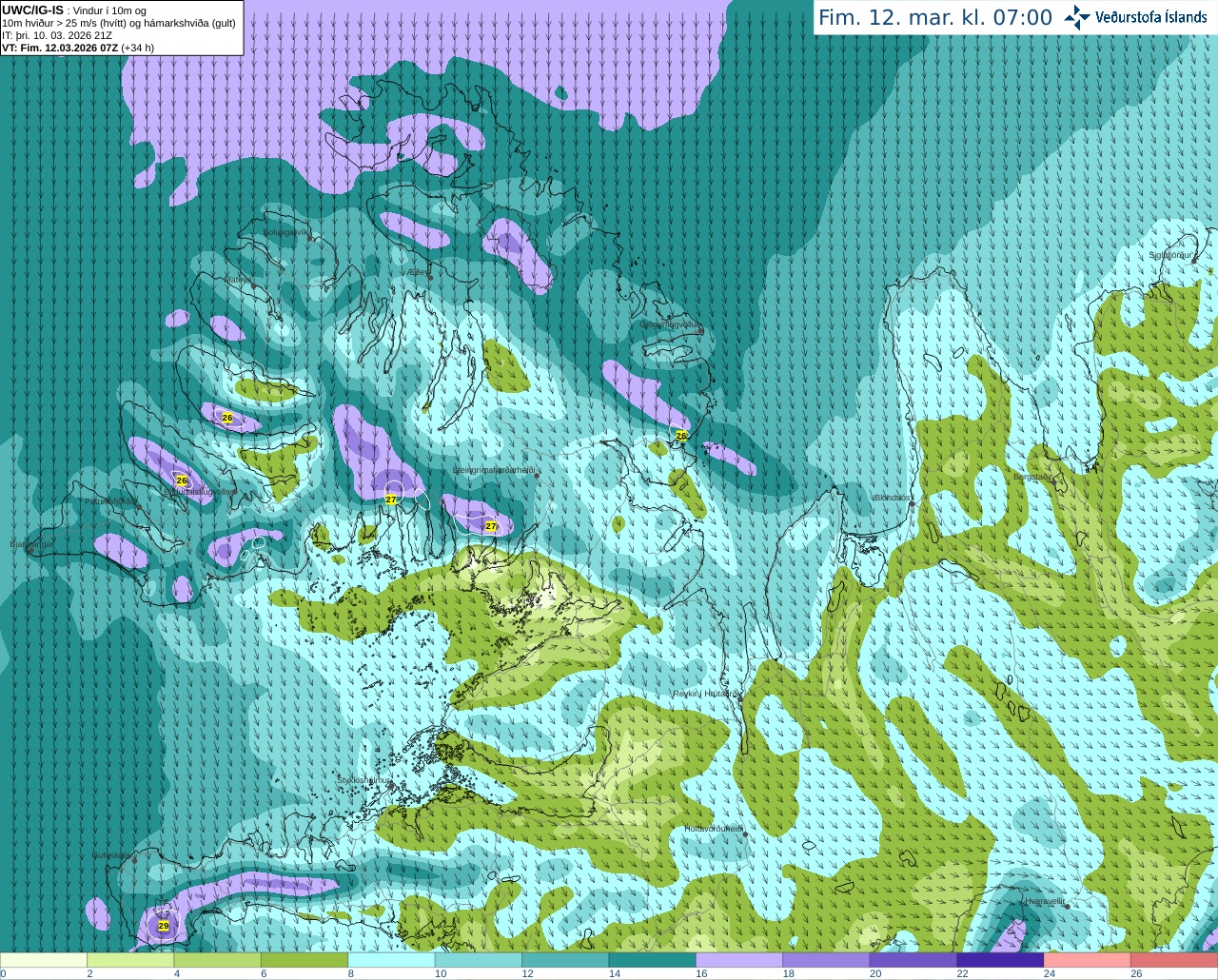Click the Hveravellir station label
This screenshot has width=1218, height=980.
coord(1044,900)
